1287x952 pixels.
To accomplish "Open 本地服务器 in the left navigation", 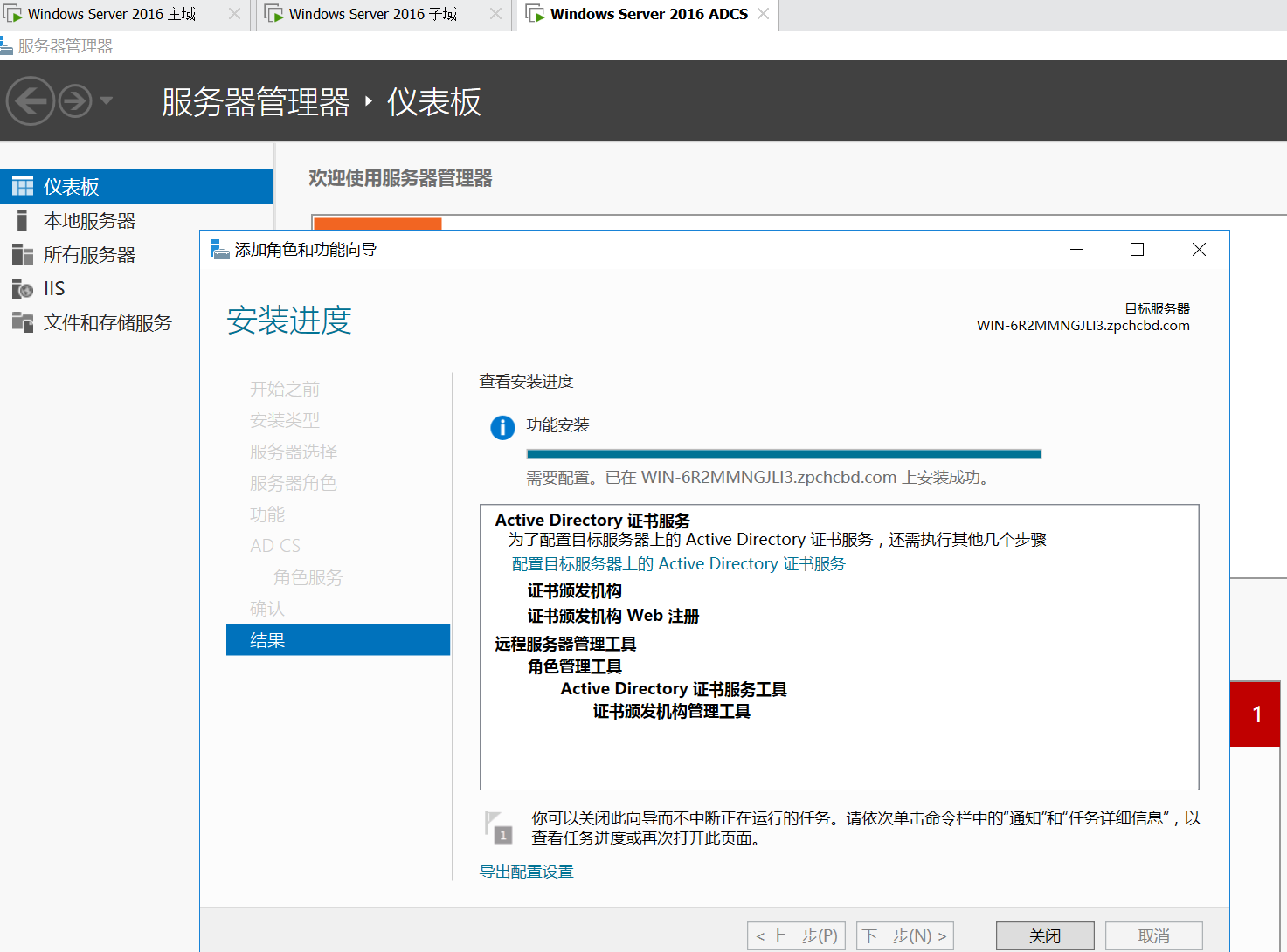I will pyautogui.click(x=136, y=221).
